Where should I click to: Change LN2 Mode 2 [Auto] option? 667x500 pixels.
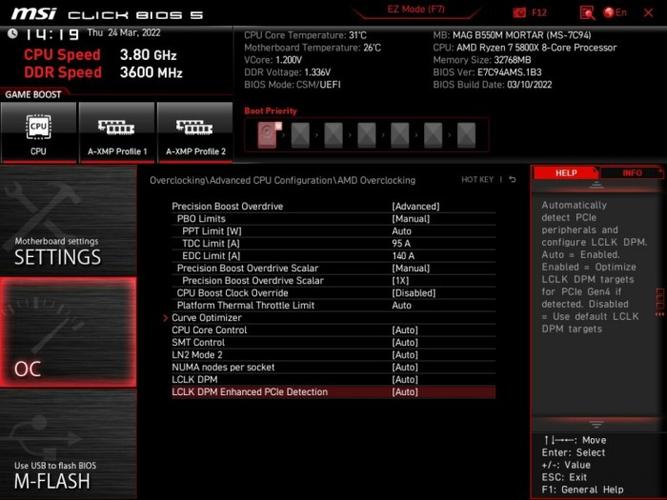405,355
